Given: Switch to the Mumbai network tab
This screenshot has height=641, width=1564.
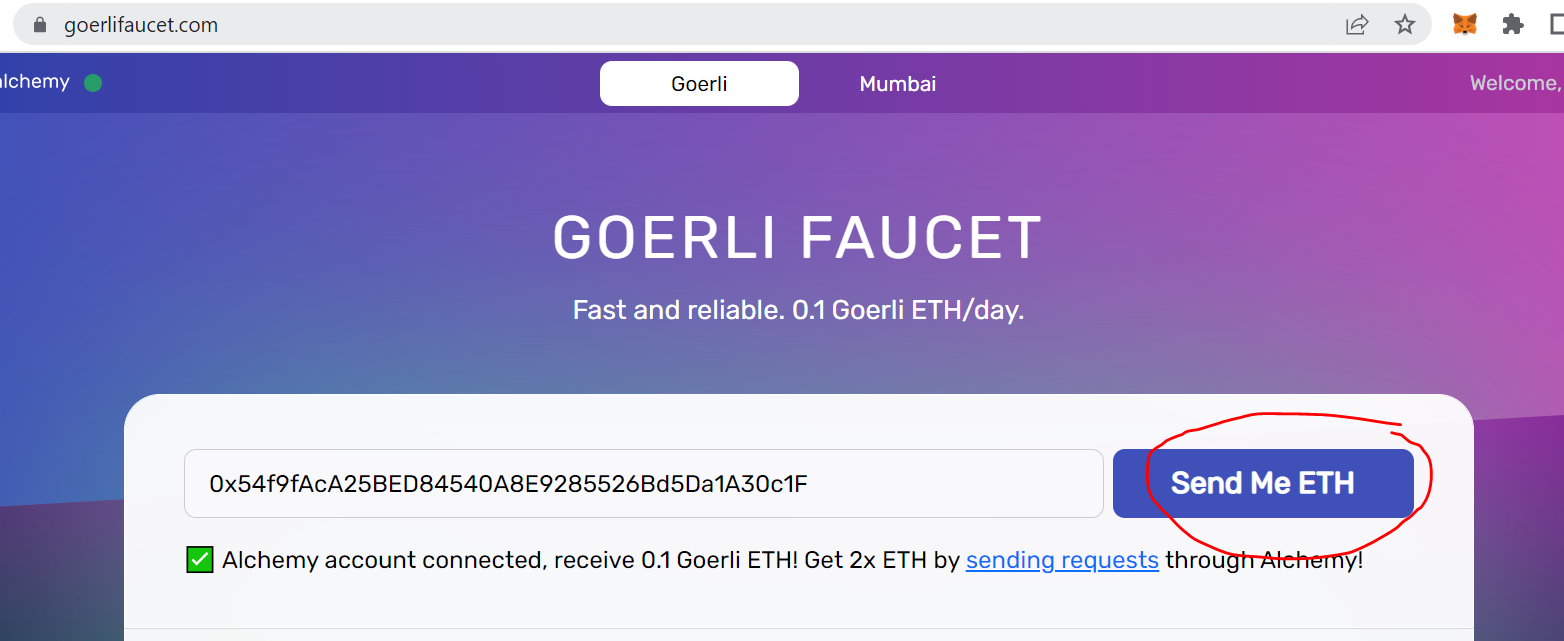Looking at the screenshot, I should tap(898, 84).
